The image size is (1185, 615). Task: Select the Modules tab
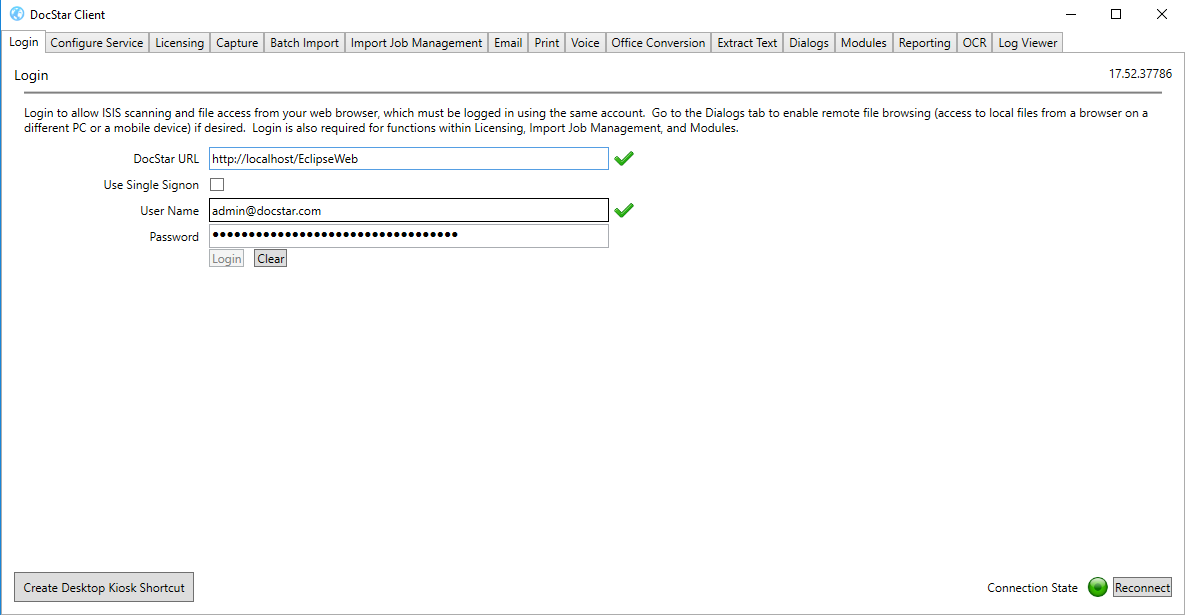[864, 43]
